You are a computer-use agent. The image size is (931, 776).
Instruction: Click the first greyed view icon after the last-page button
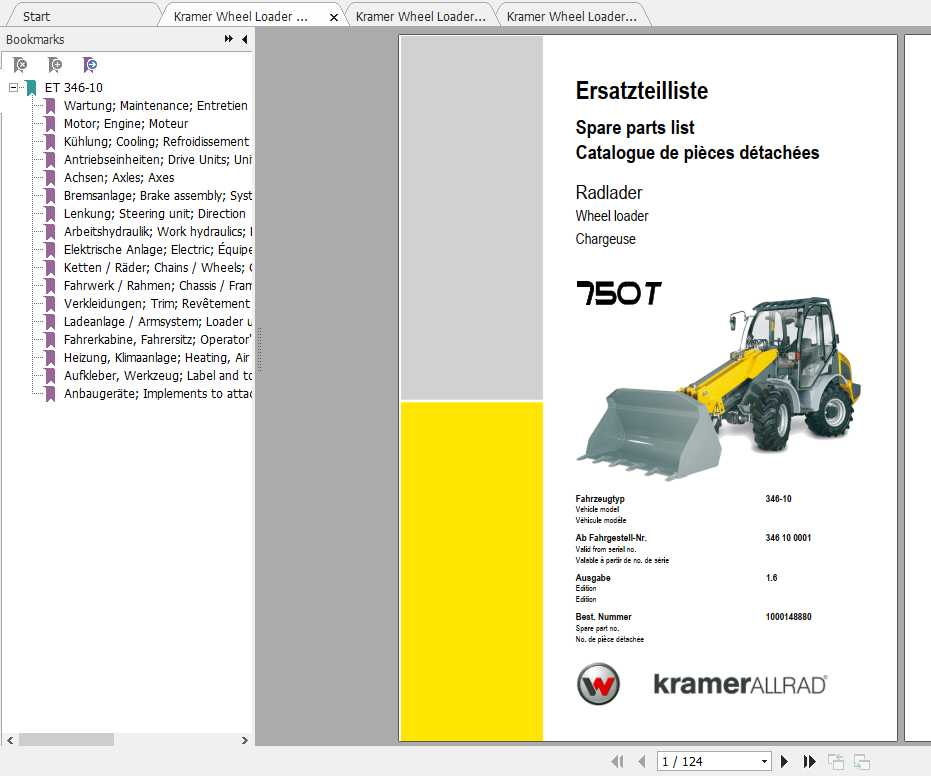point(836,761)
